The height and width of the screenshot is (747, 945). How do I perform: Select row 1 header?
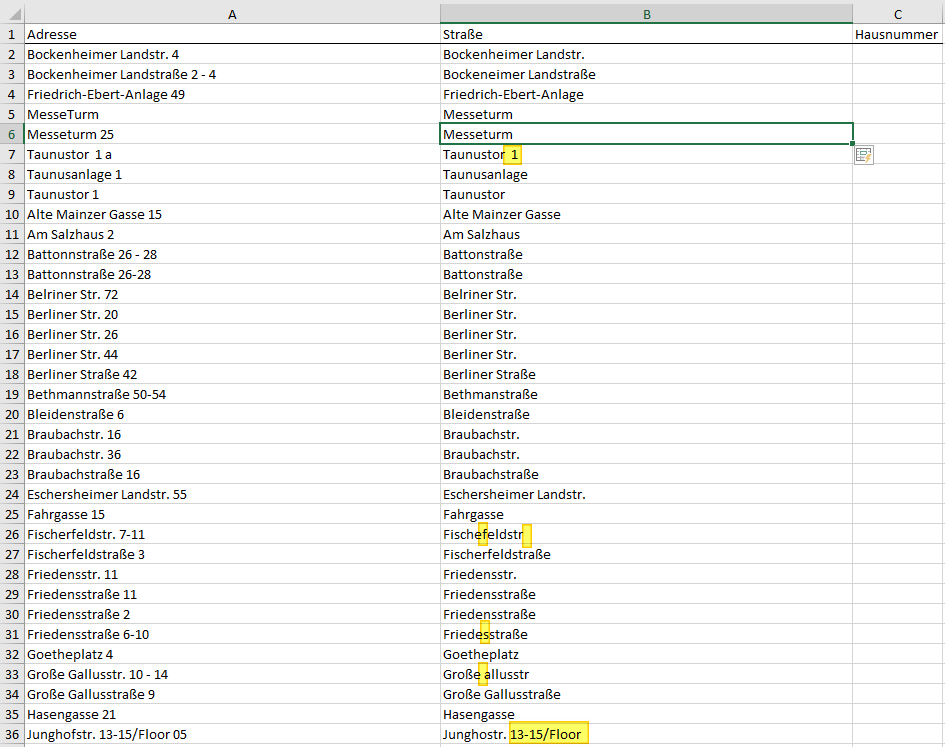tap(12, 34)
